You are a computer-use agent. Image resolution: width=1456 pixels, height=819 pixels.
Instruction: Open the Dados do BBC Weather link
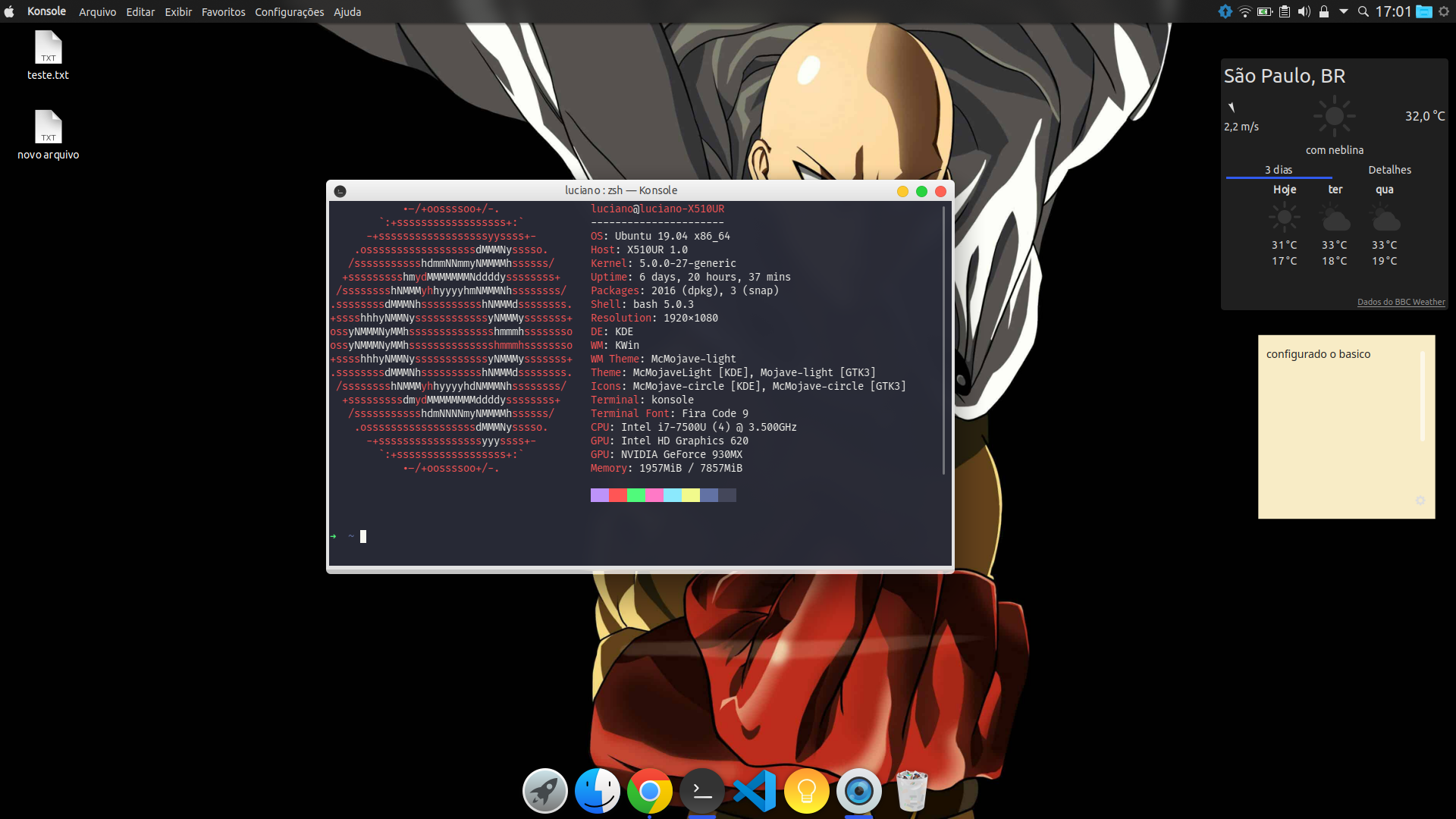click(x=1401, y=302)
